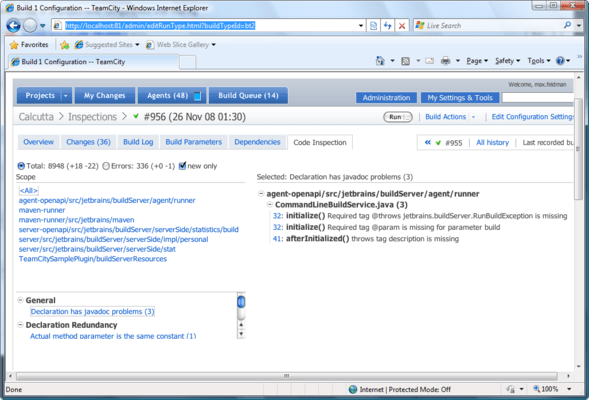
Task: Click Add to Favorites Bar icon
Action: (65, 45)
